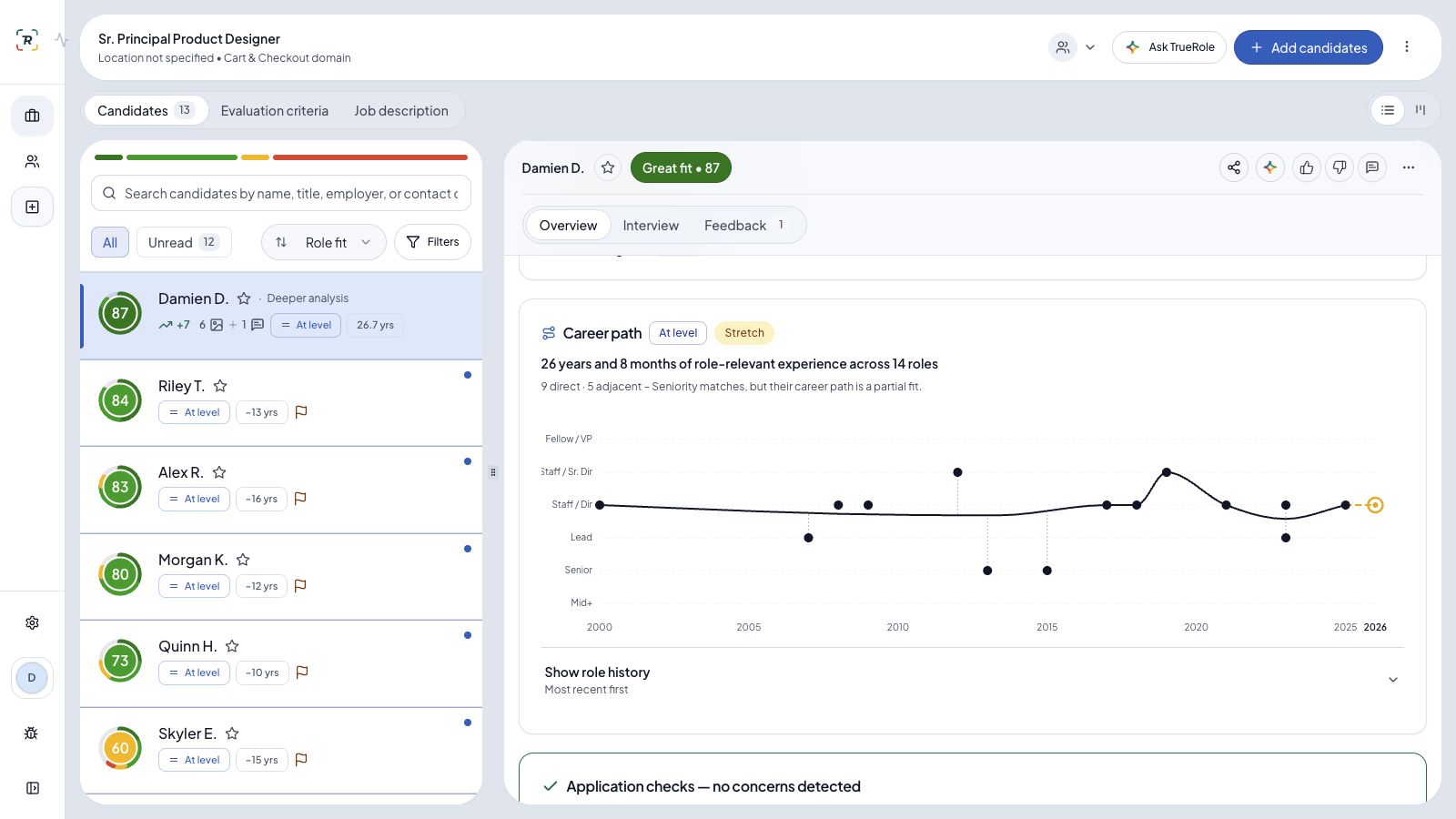Give thumbs up to Damien D.
Screen dimensions: 1456x819
(1307, 167)
